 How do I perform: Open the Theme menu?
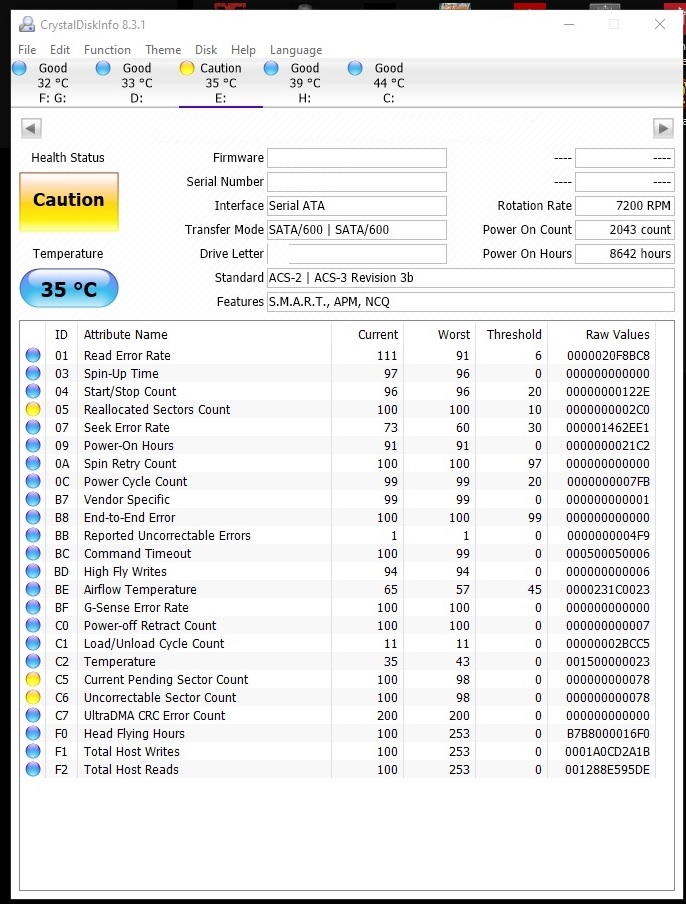163,50
